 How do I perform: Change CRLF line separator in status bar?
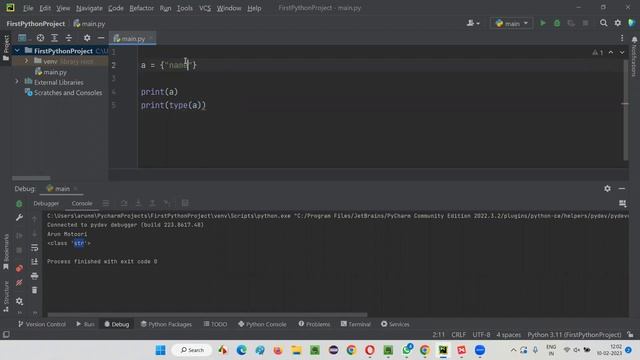tap(458, 335)
